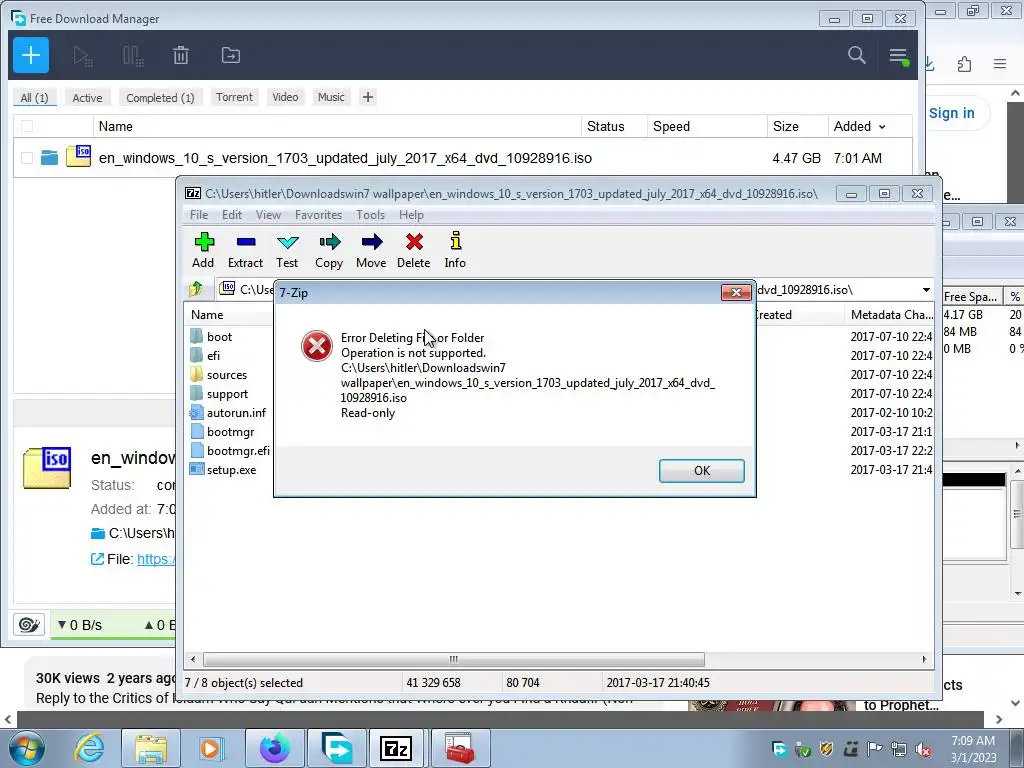The width and height of the screenshot is (1024, 768).
Task: Open Windows Media Player from the taskbar
Action: [212, 748]
